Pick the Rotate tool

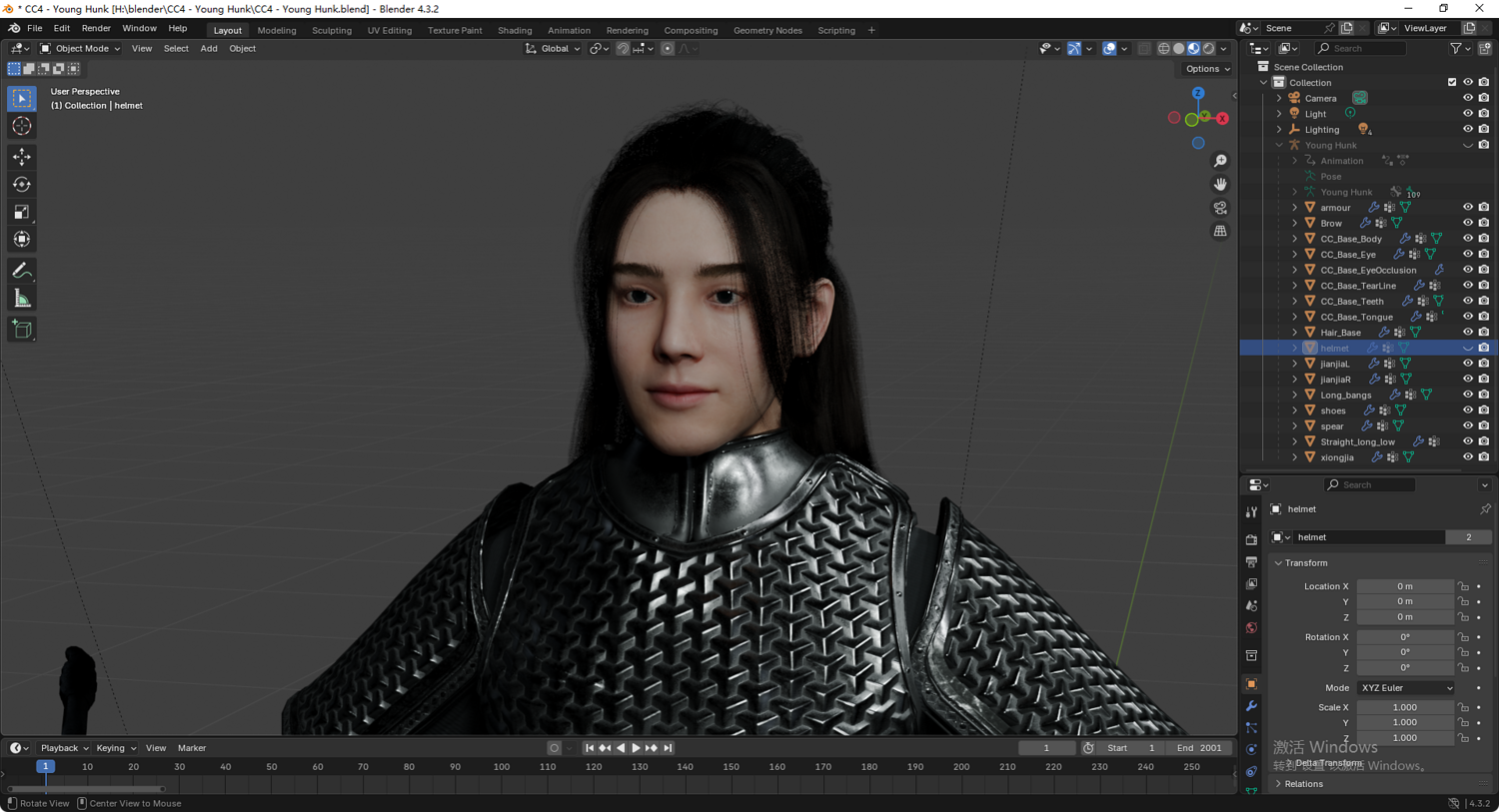click(x=22, y=185)
